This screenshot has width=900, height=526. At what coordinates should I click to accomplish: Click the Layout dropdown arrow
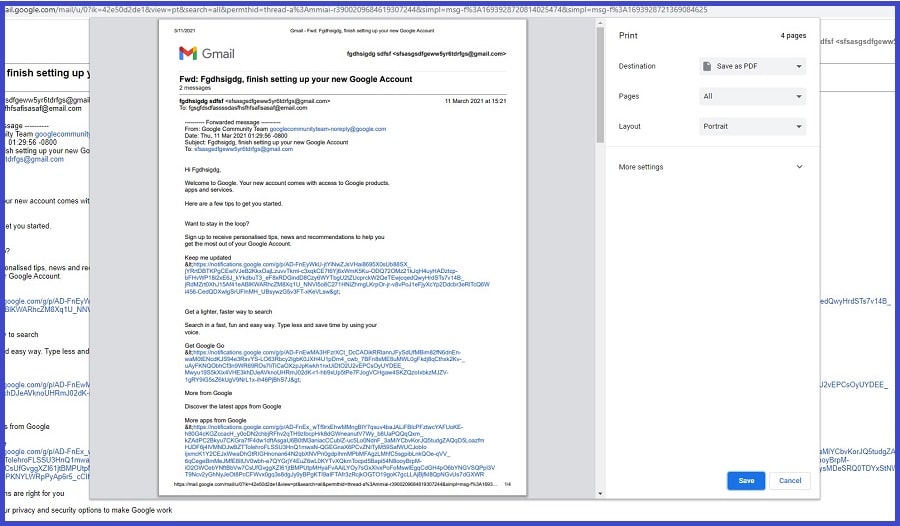coord(798,126)
